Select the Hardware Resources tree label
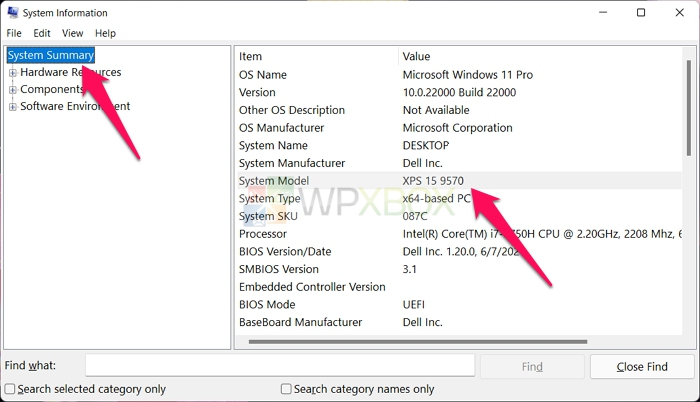The width and height of the screenshot is (700, 402). point(71,72)
